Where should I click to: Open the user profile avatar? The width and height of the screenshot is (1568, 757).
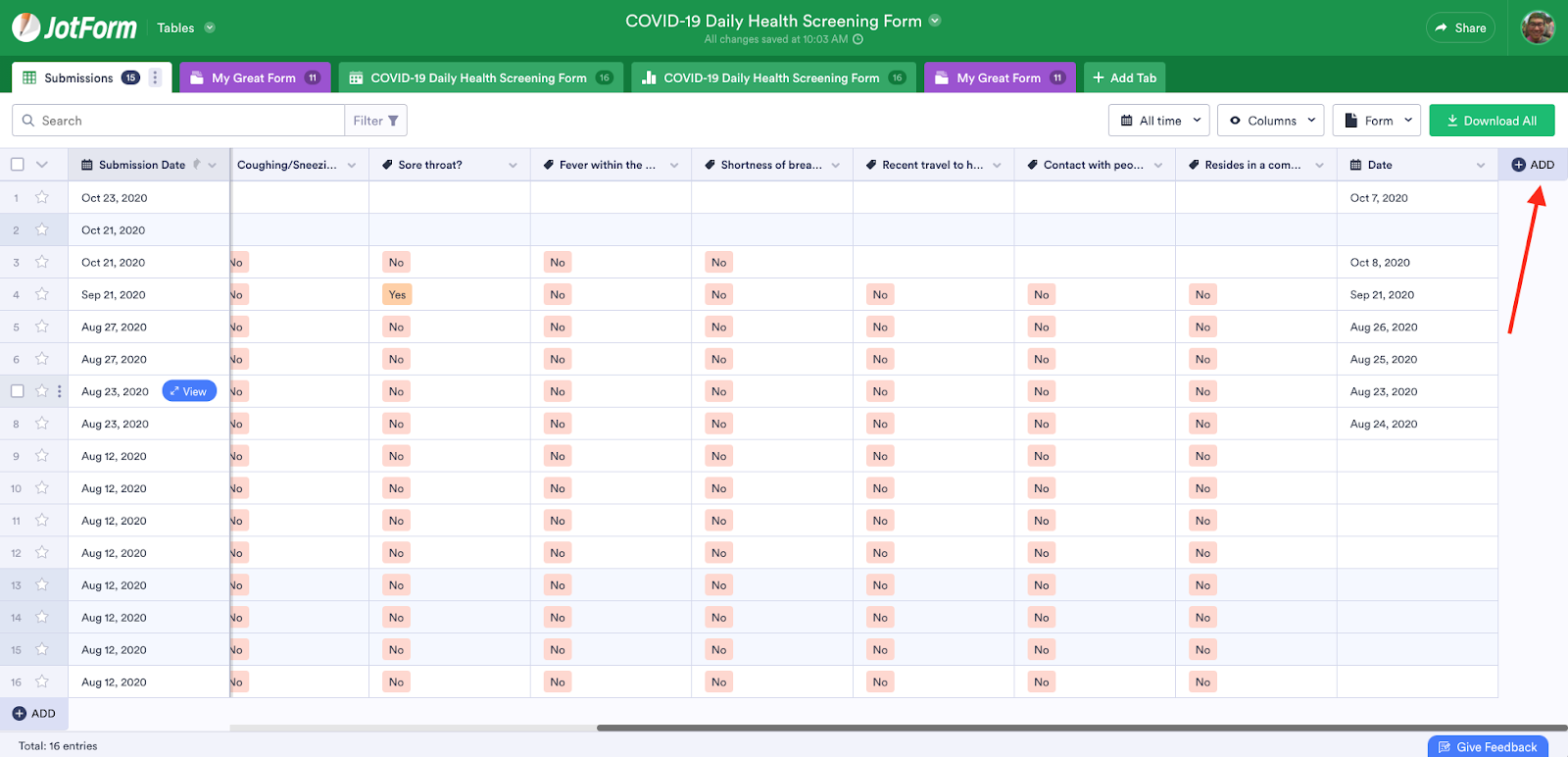[x=1538, y=27]
